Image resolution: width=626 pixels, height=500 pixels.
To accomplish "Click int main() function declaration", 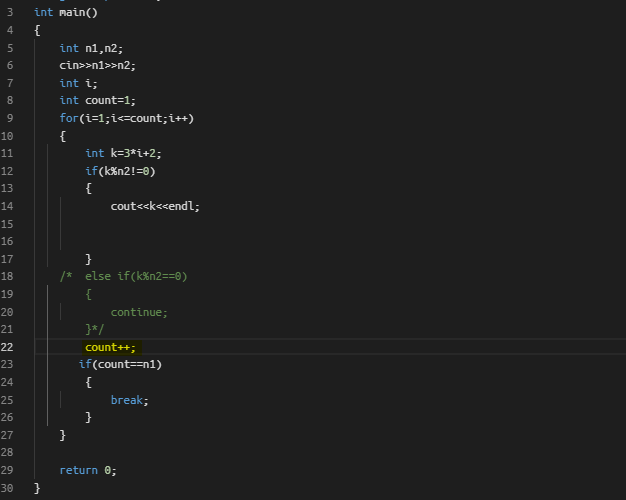I will tap(66, 12).
